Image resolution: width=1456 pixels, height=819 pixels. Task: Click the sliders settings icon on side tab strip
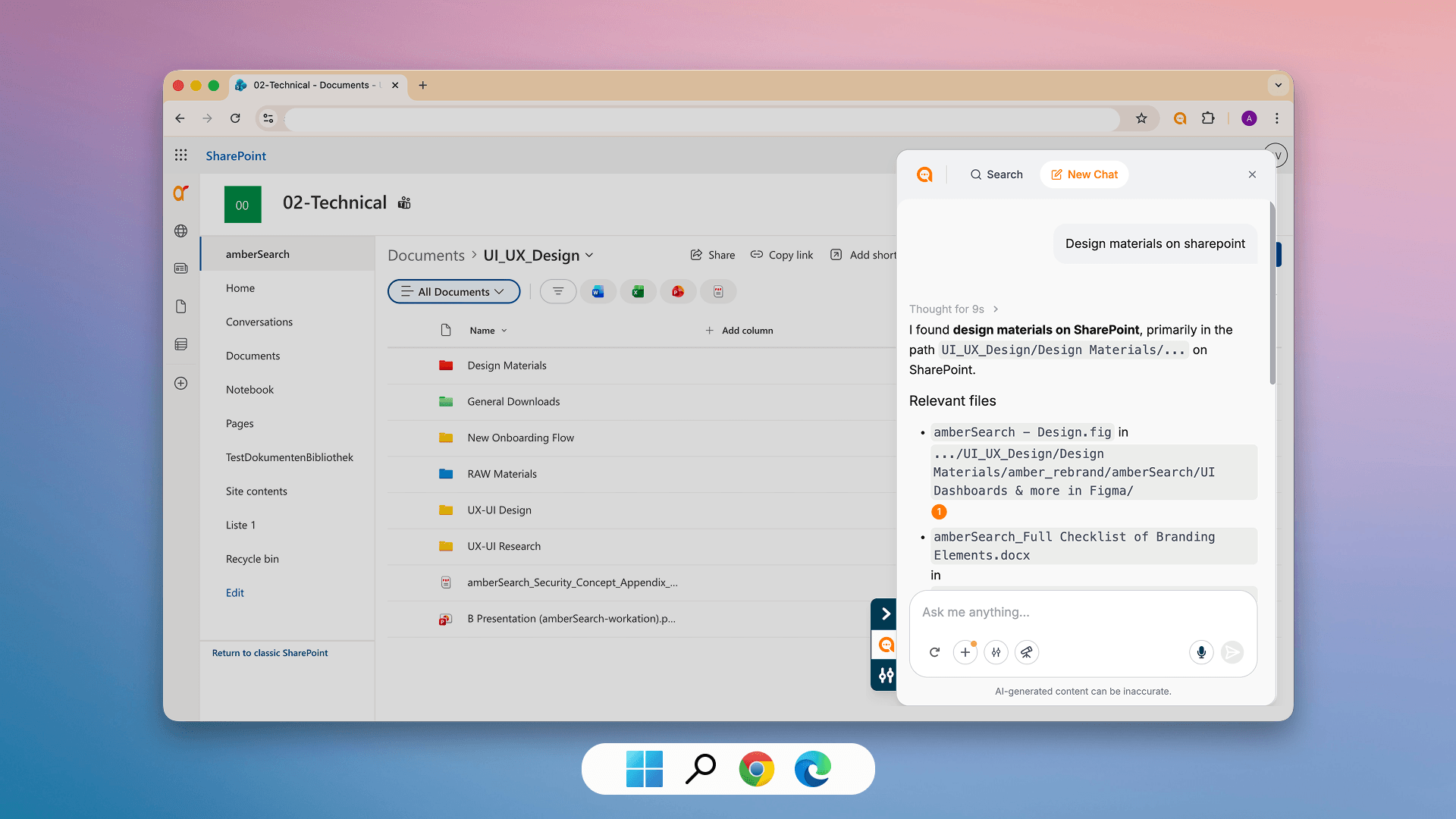click(x=885, y=675)
